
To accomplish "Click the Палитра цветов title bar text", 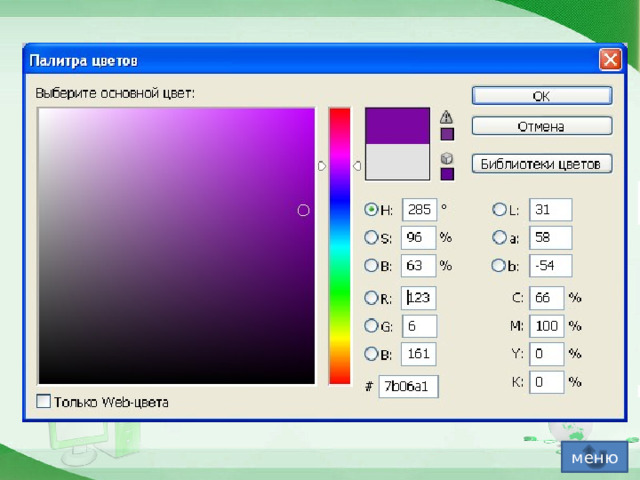I will (x=83, y=61).
